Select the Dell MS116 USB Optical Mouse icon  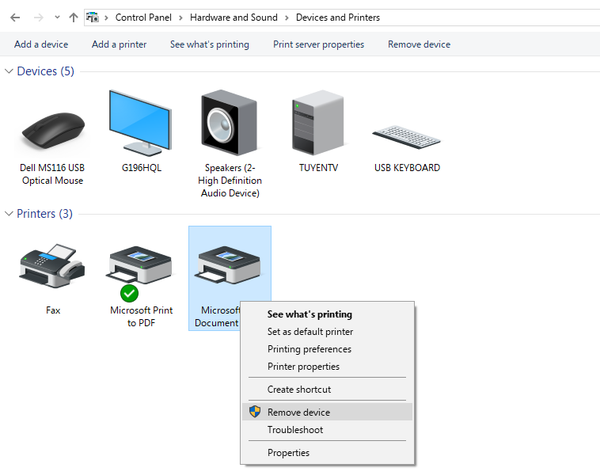tap(53, 130)
